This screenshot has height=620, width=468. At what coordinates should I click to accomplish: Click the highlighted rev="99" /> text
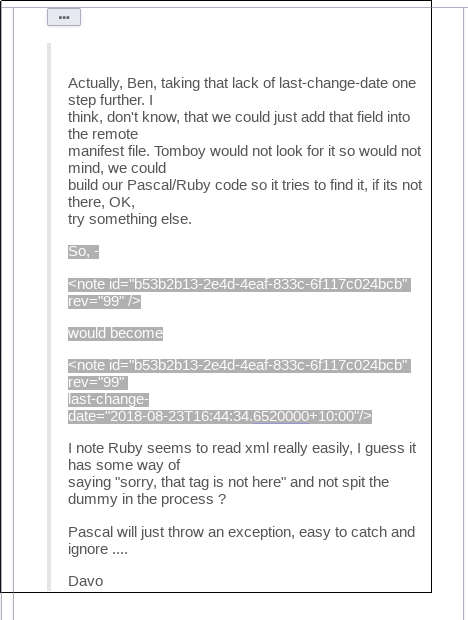[104, 301]
